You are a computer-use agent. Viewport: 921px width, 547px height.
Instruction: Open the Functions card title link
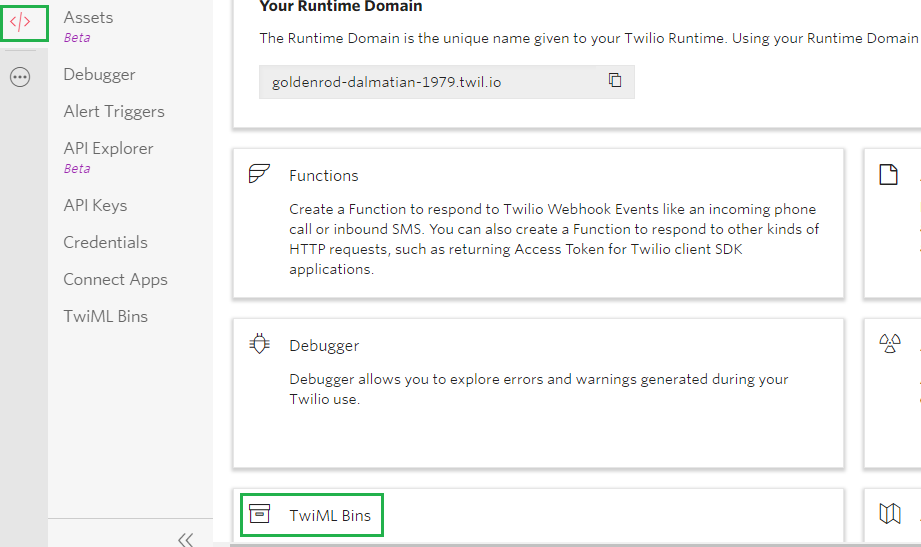(x=323, y=175)
